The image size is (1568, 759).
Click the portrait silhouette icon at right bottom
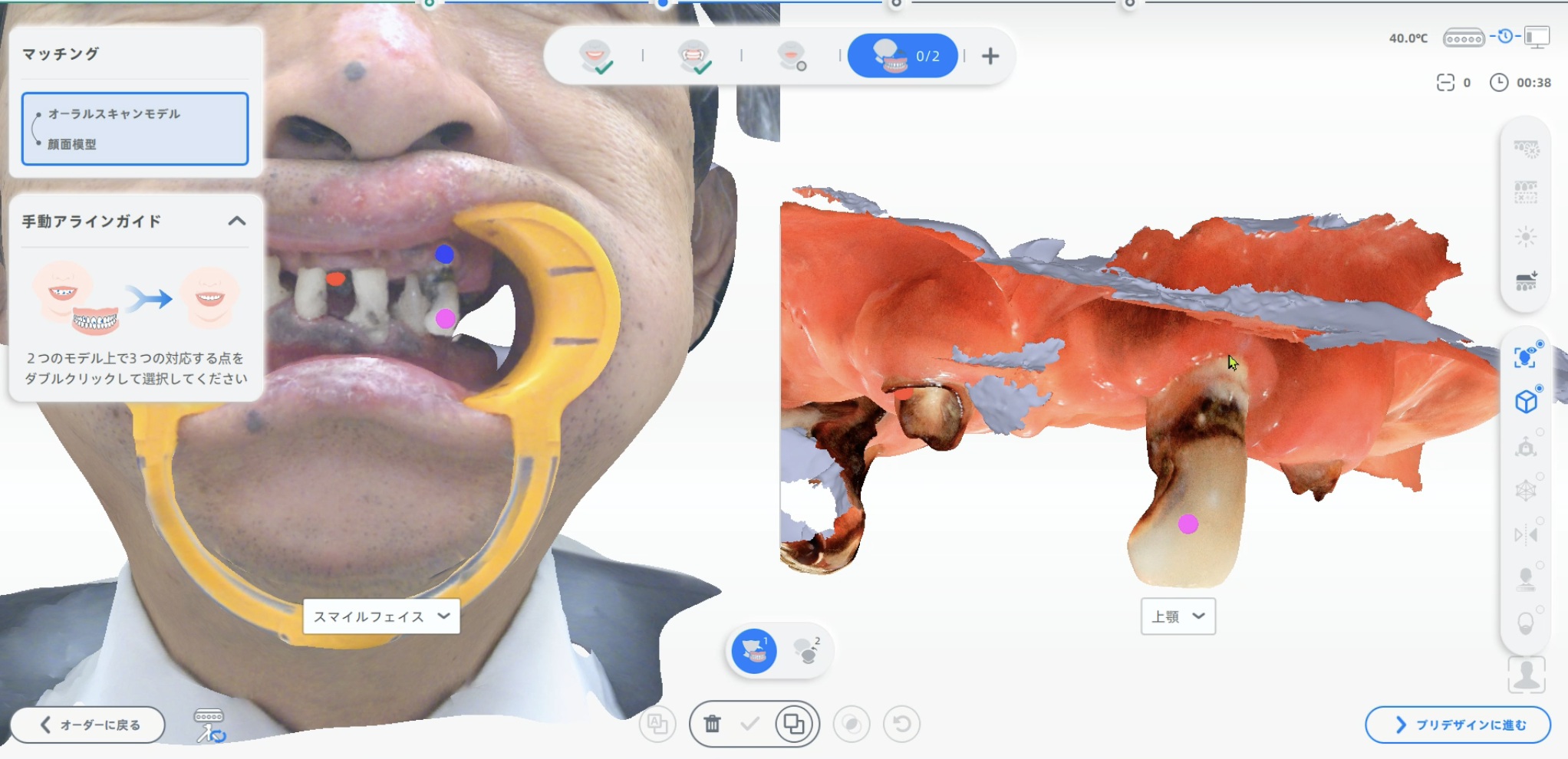(x=1526, y=675)
